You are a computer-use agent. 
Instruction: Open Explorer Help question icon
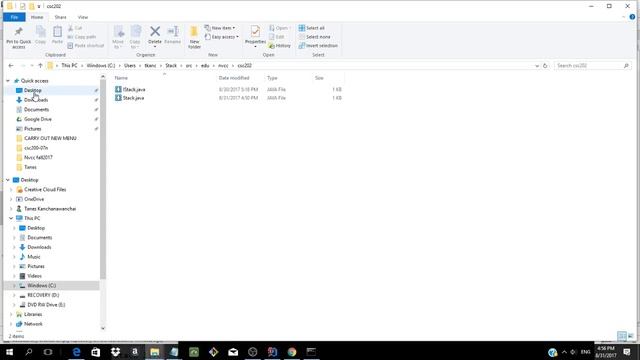coord(632,17)
